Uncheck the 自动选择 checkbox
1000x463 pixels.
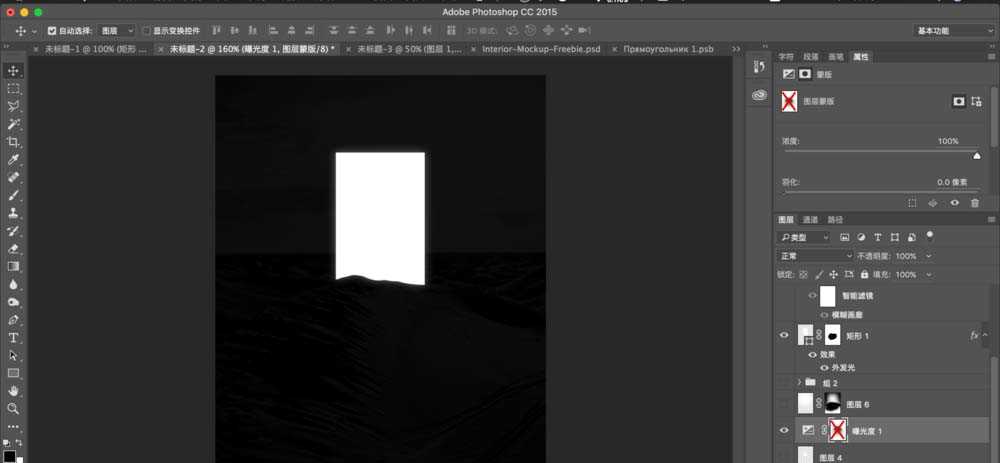(53, 31)
